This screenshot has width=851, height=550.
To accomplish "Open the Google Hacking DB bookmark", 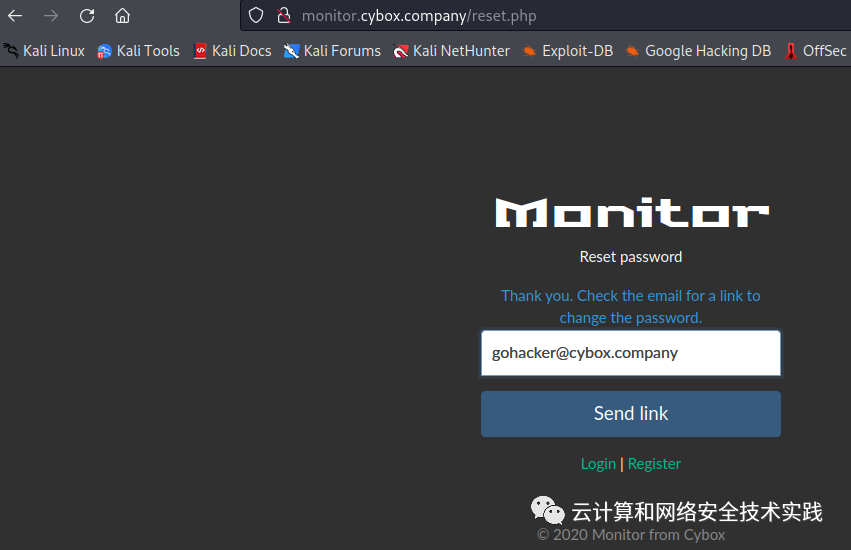I will click(698, 51).
